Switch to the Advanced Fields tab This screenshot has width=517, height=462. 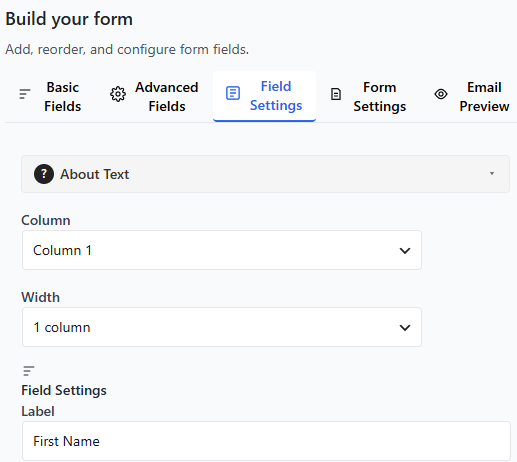click(154, 97)
